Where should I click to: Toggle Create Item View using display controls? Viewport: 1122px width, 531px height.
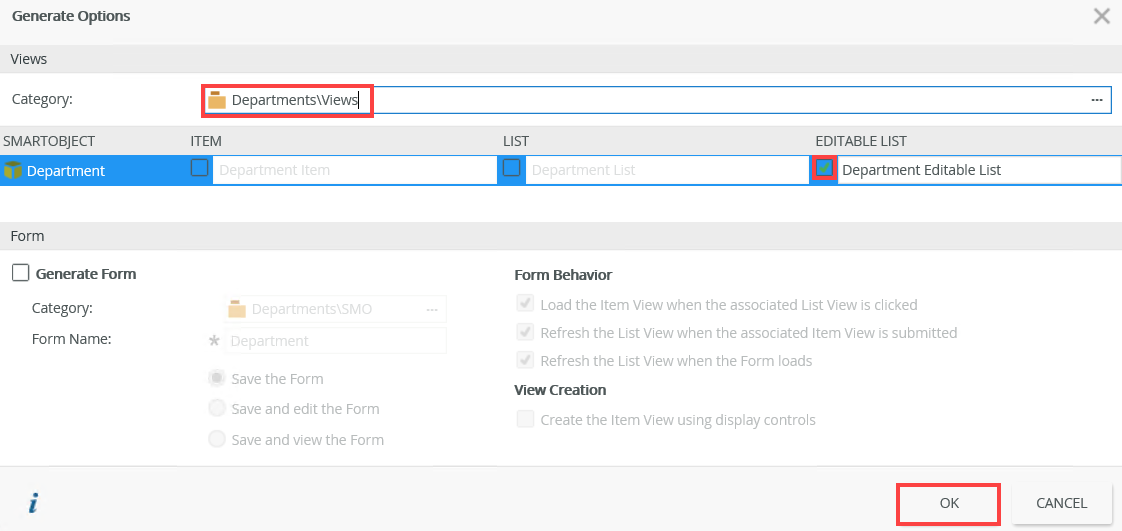click(x=525, y=419)
